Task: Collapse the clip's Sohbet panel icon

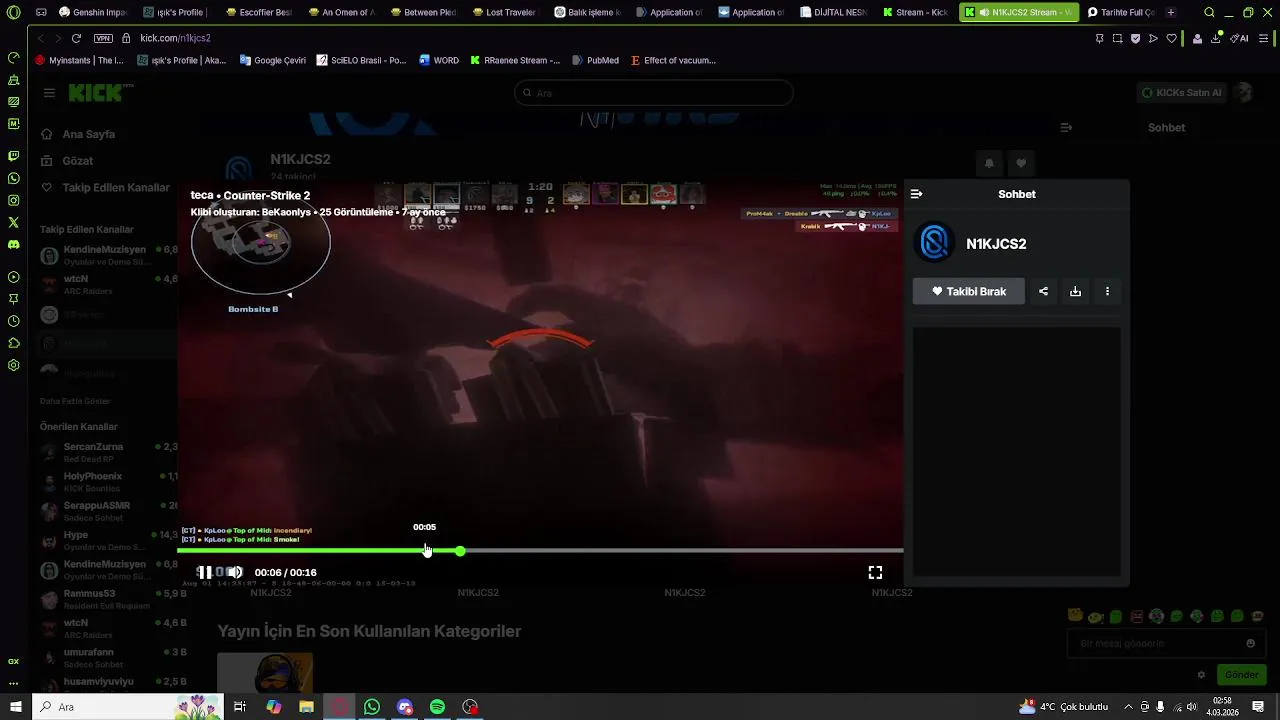Action: coord(917,194)
